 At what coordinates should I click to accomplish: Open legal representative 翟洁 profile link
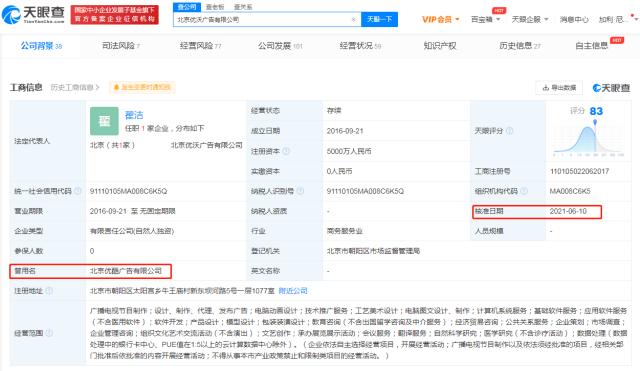134,115
